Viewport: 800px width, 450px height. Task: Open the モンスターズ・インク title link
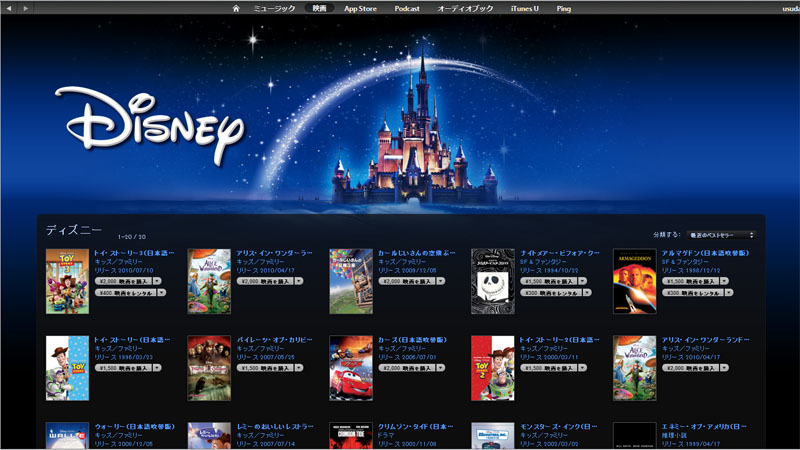559,427
